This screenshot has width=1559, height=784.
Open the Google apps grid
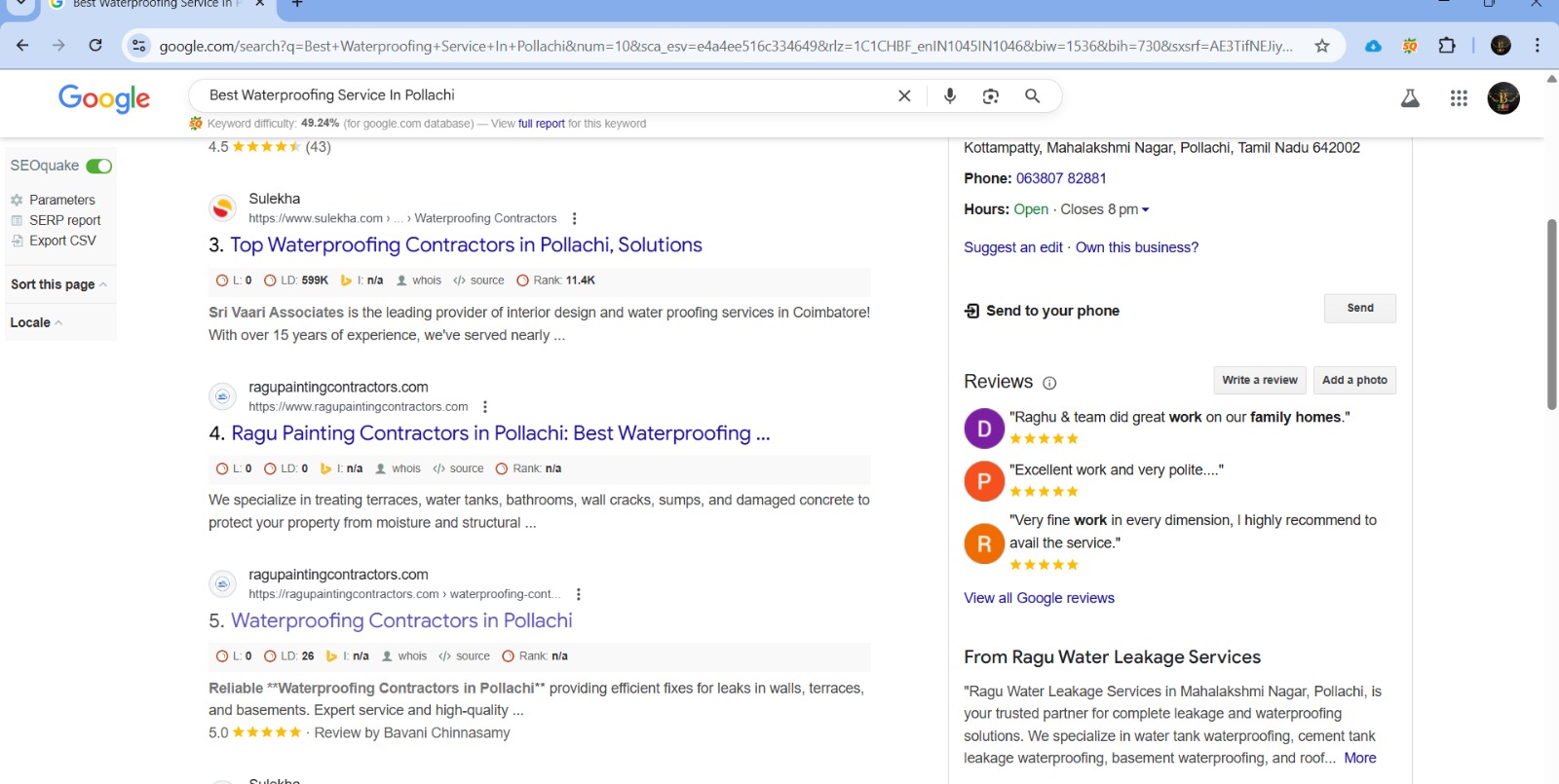(1458, 98)
